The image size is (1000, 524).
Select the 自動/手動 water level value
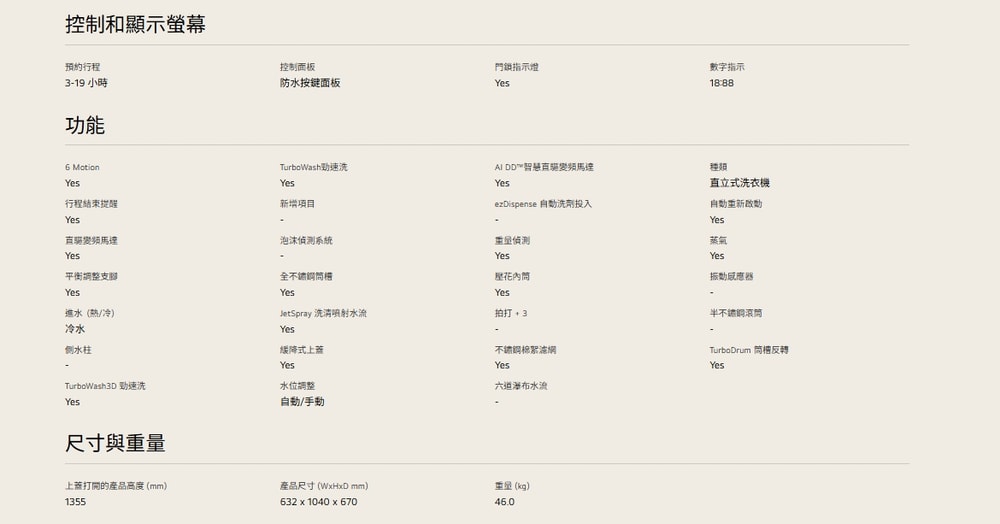pos(302,402)
